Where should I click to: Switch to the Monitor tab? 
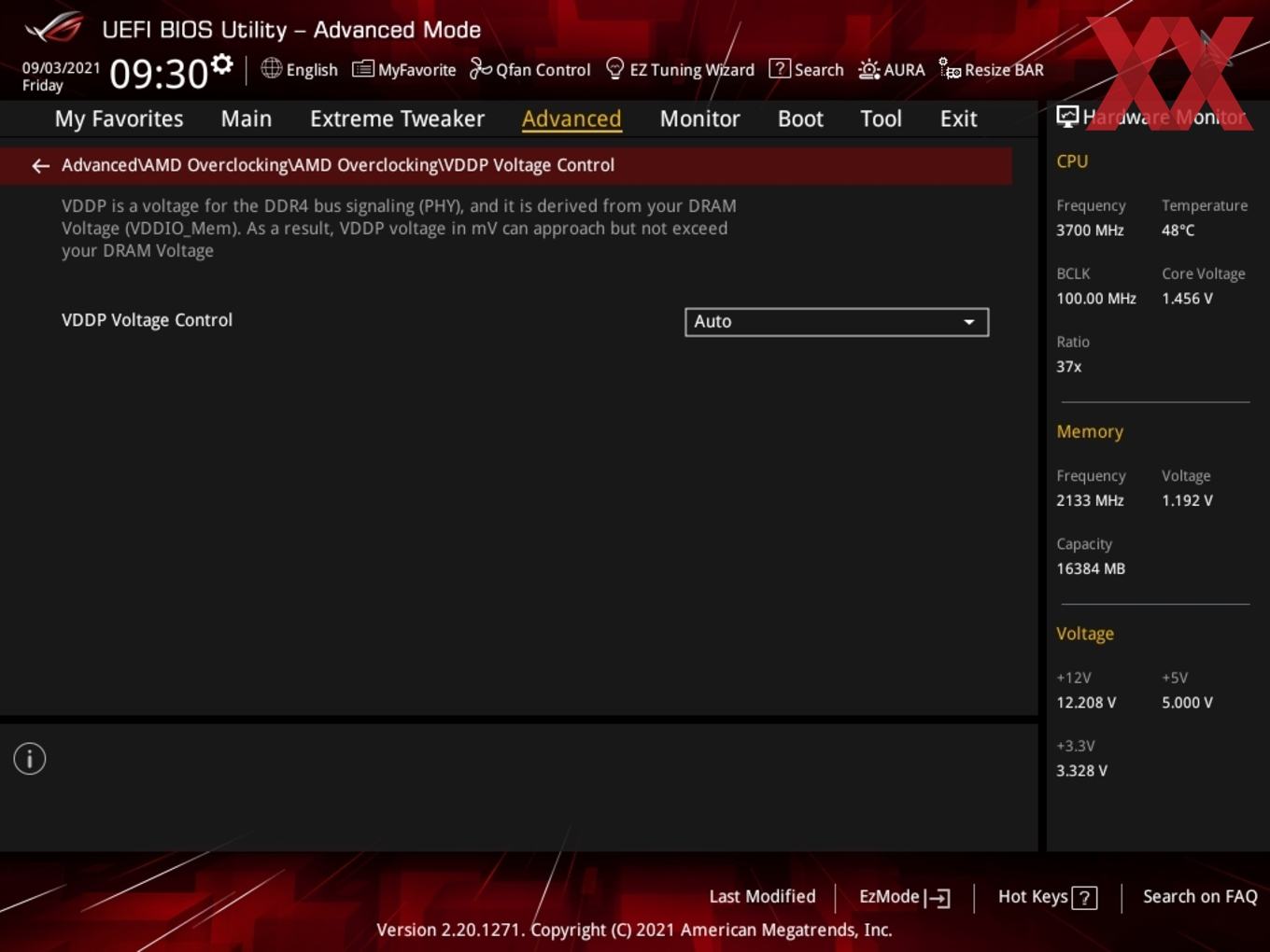pos(699,119)
